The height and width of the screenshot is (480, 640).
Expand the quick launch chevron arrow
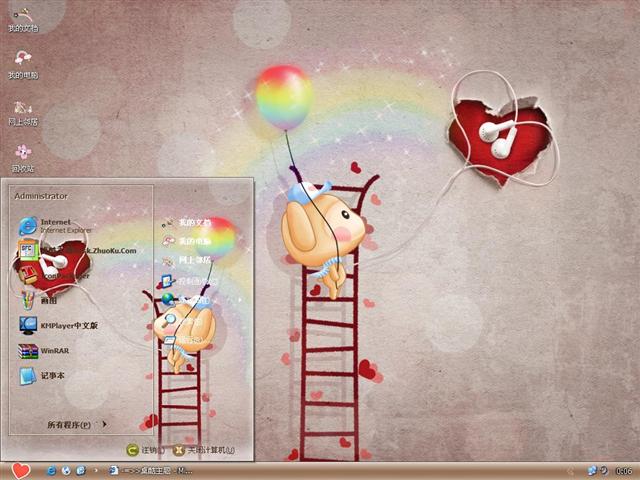[x=96, y=471]
